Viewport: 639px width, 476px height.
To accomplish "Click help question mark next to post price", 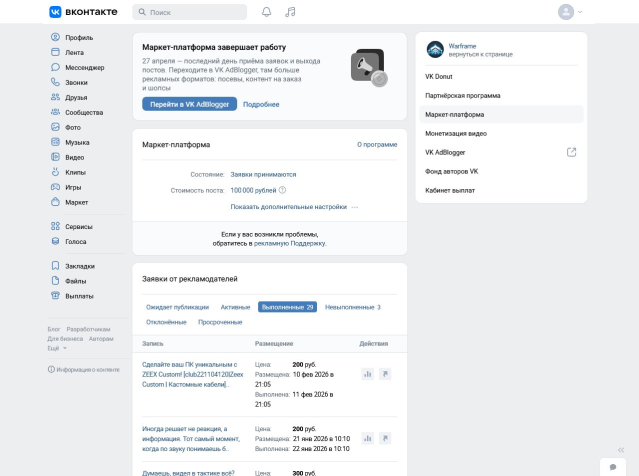I will coord(283,190).
